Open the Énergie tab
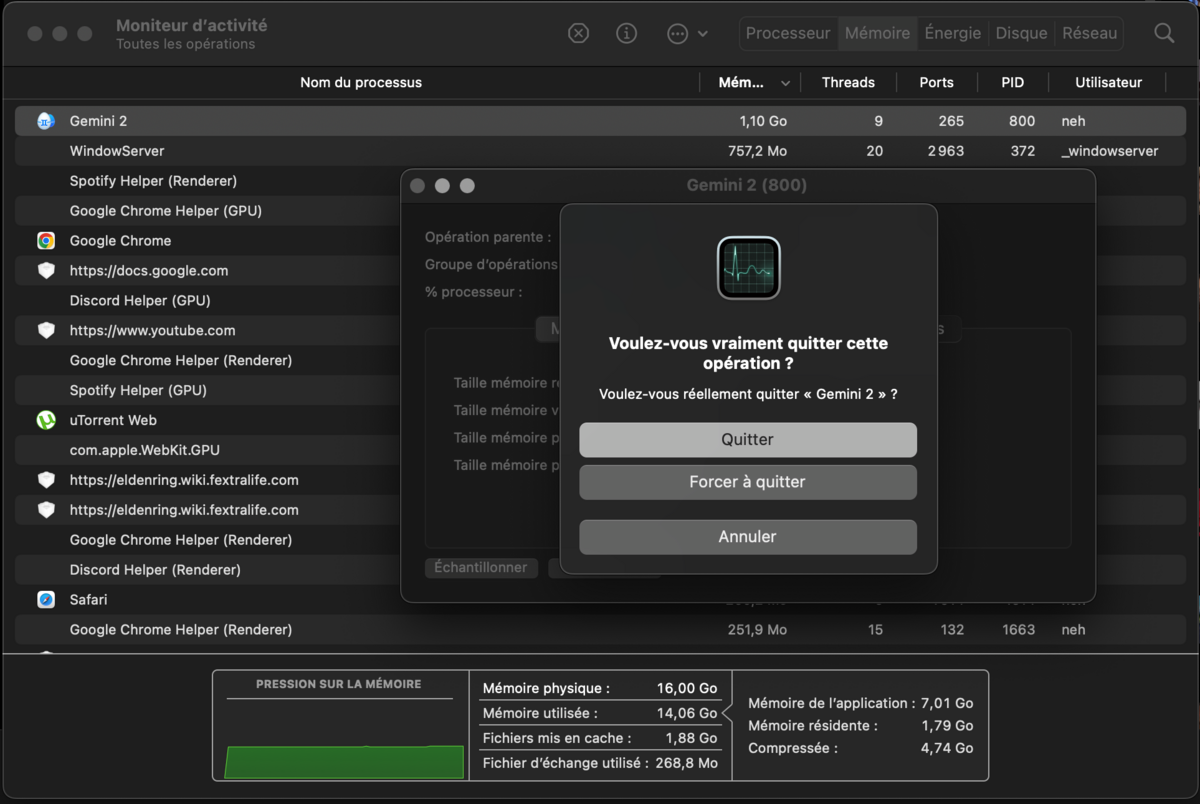This screenshot has width=1200, height=804. (x=953, y=33)
